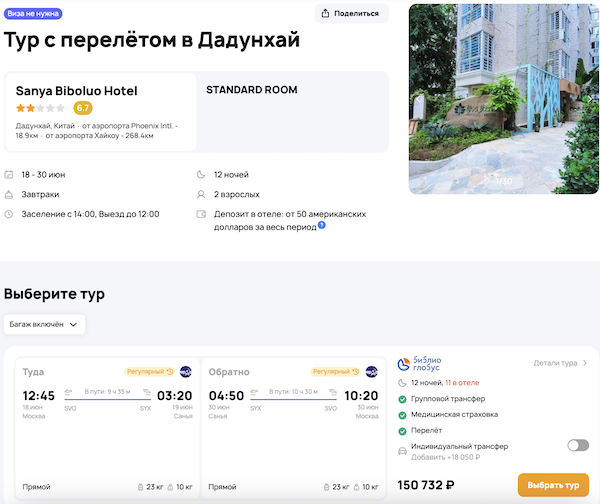Click the return flight airline logo

(371, 372)
